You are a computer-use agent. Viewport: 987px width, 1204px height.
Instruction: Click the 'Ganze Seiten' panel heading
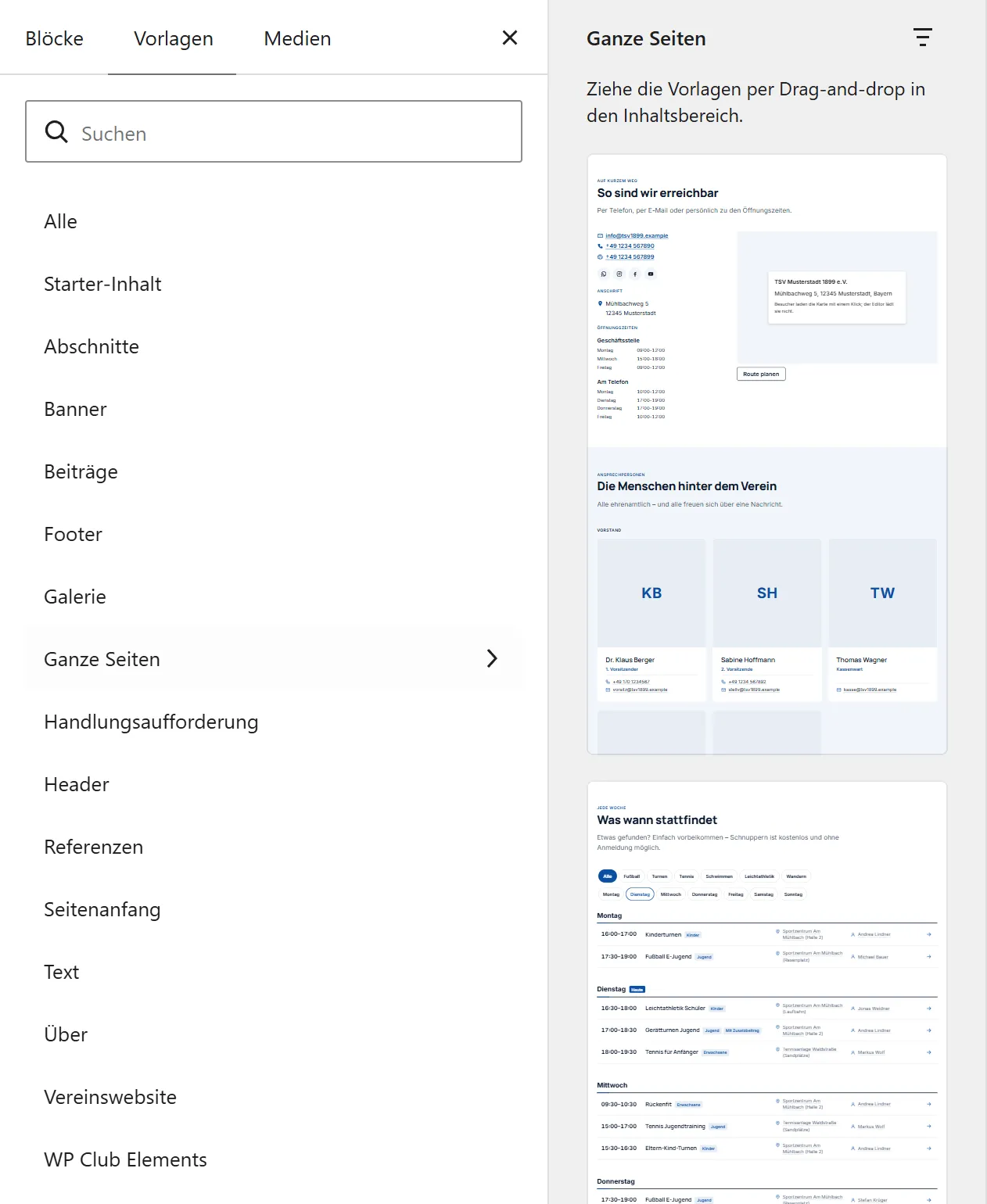[646, 38]
